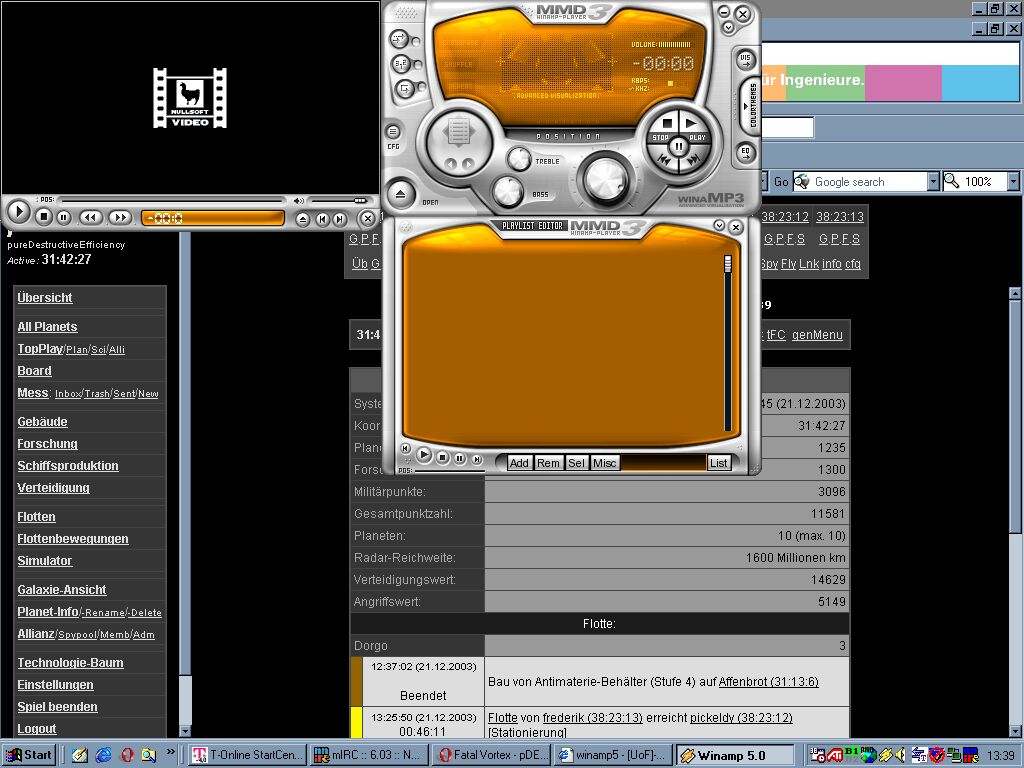Click Previous in the Playlist Editor mini controls
The height and width of the screenshot is (768, 1024).
coord(405,449)
